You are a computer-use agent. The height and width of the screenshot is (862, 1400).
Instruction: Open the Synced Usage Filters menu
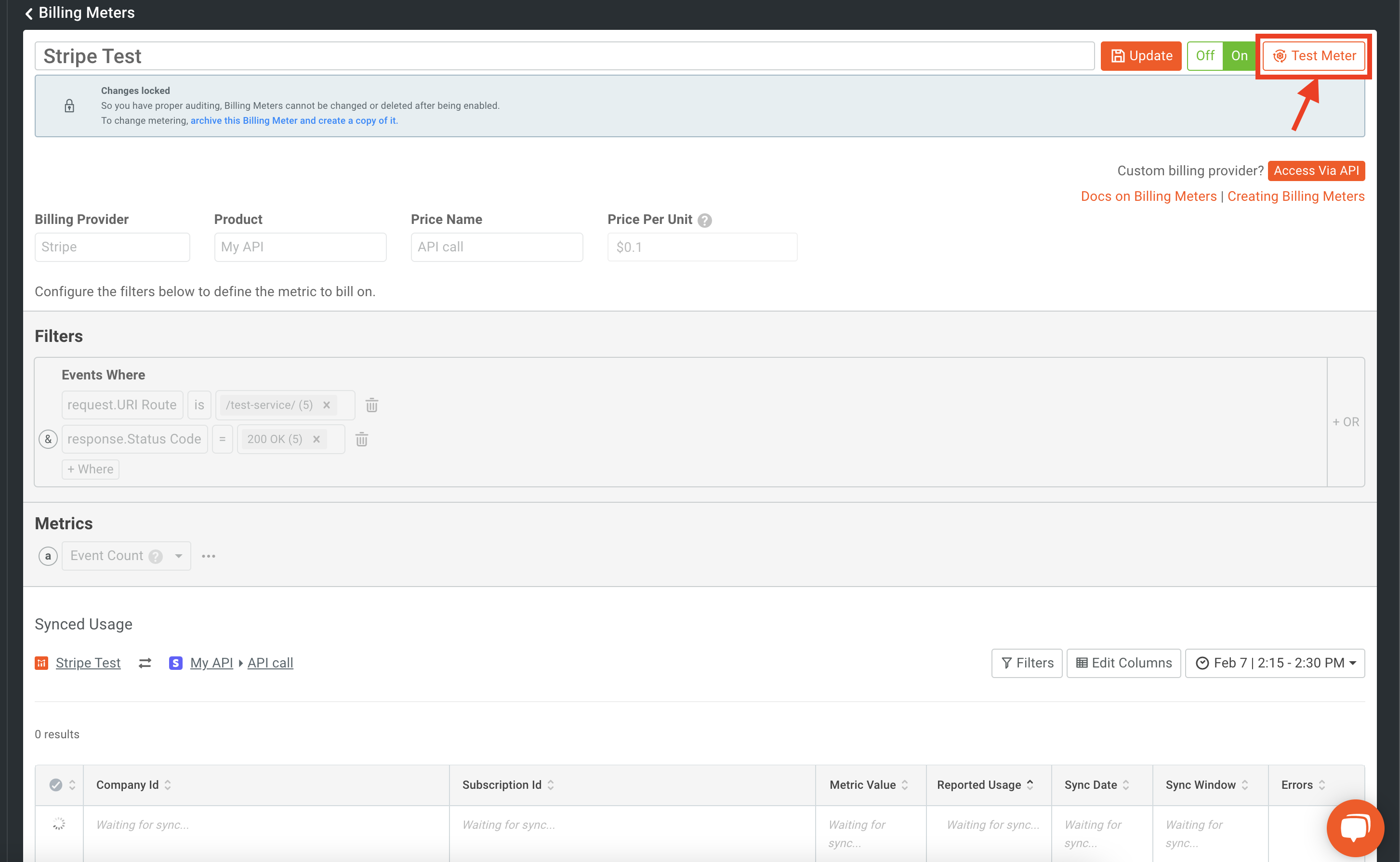1027,663
